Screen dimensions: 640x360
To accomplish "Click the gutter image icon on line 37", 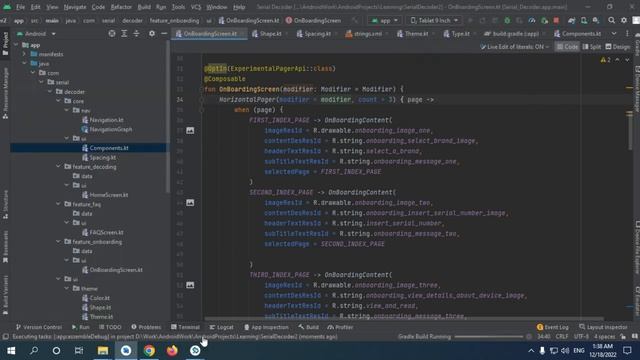I will pos(190,130).
